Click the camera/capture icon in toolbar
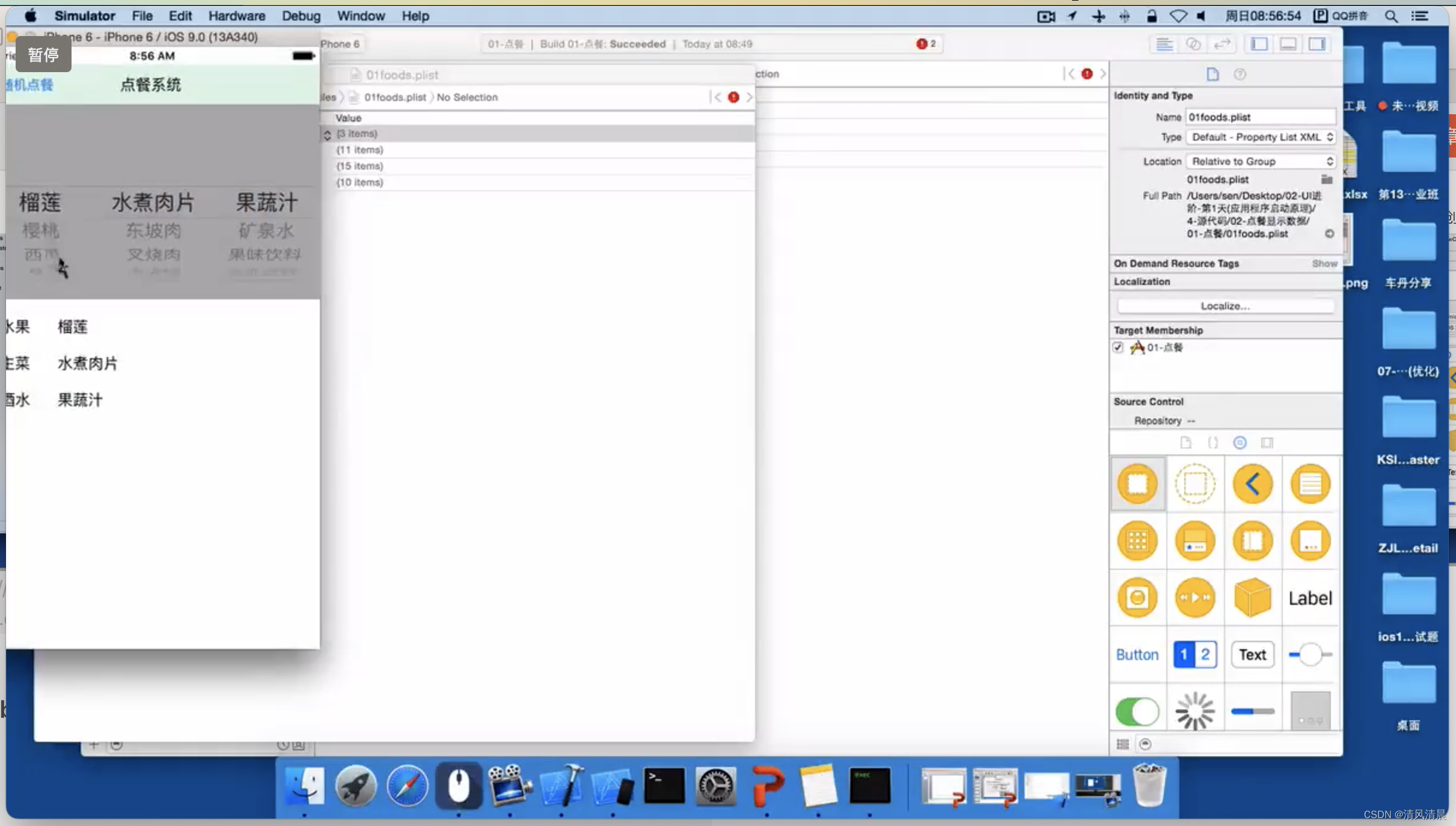Screen dimensions: 1456x826 pos(1047,15)
